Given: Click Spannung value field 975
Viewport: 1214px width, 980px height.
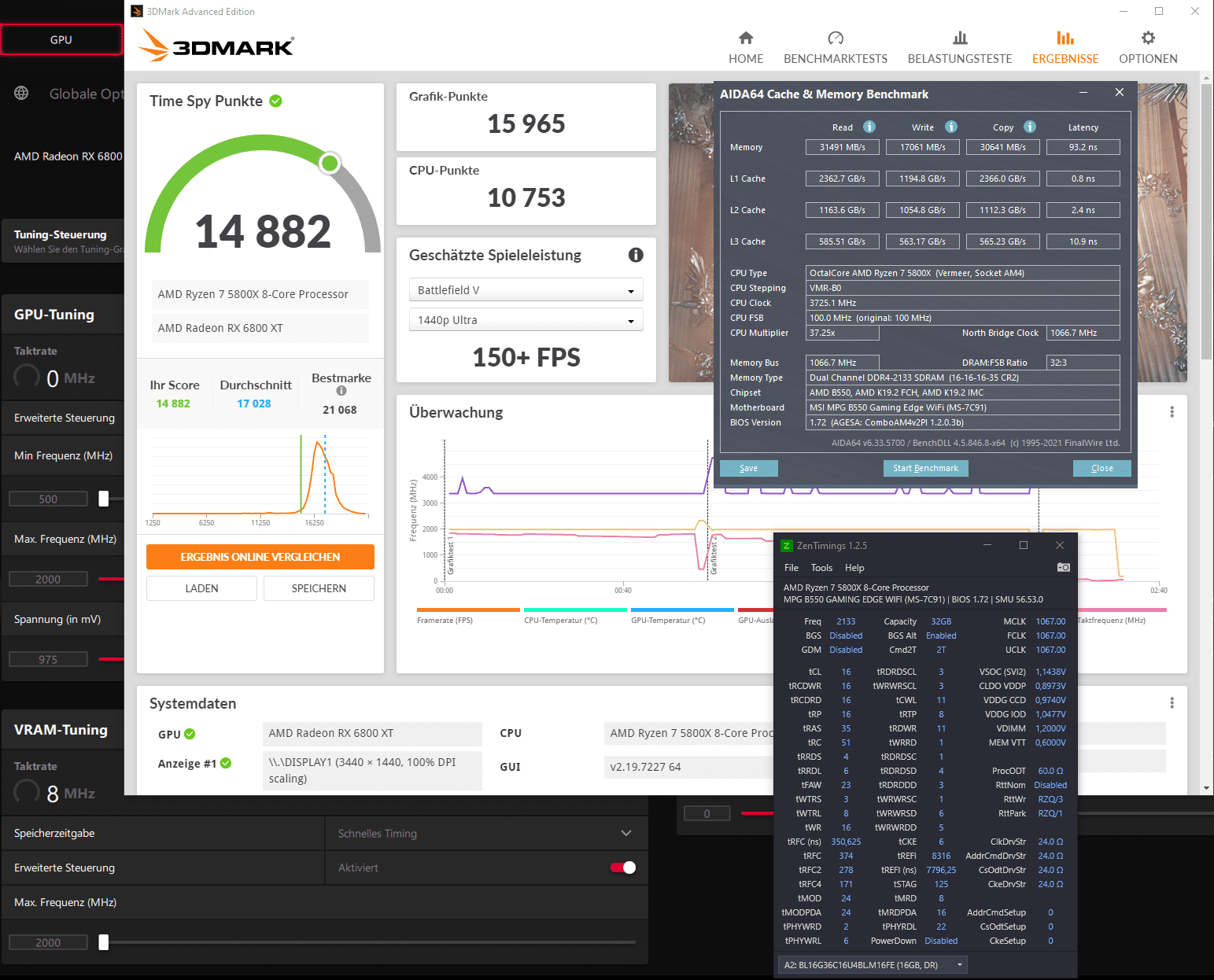Looking at the screenshot, I should point(48,659).
